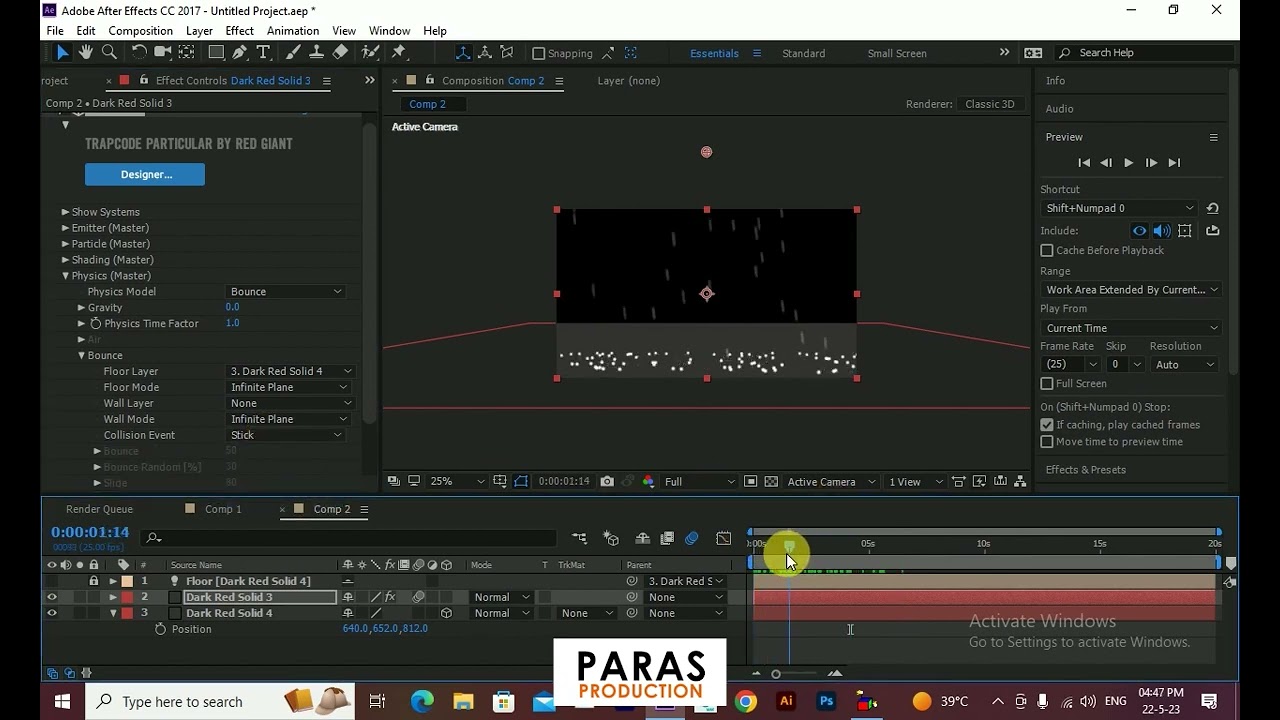This screenshot has width=1280, height=720.
Task: Open the viewer magnification 25% dropdown
Action: click(456, 482)
